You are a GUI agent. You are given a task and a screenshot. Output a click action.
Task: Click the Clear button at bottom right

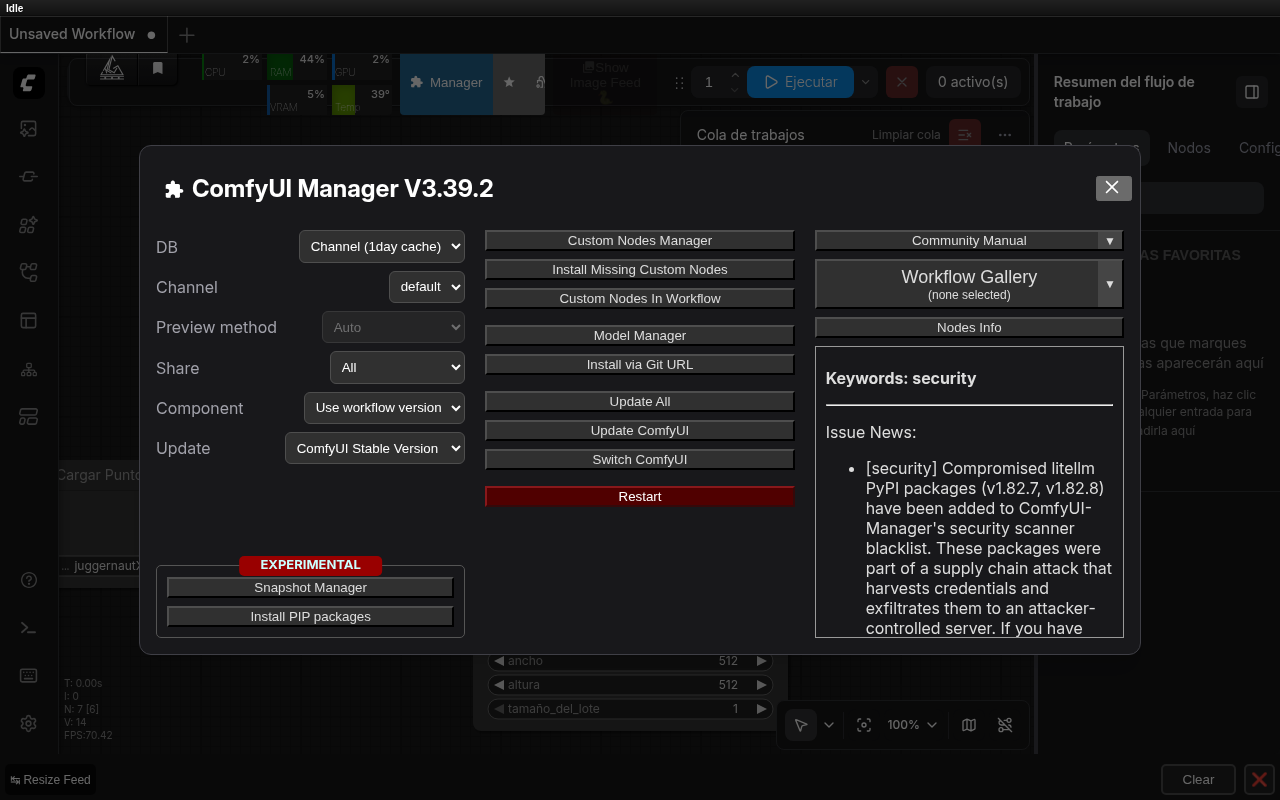(1198, 779)
